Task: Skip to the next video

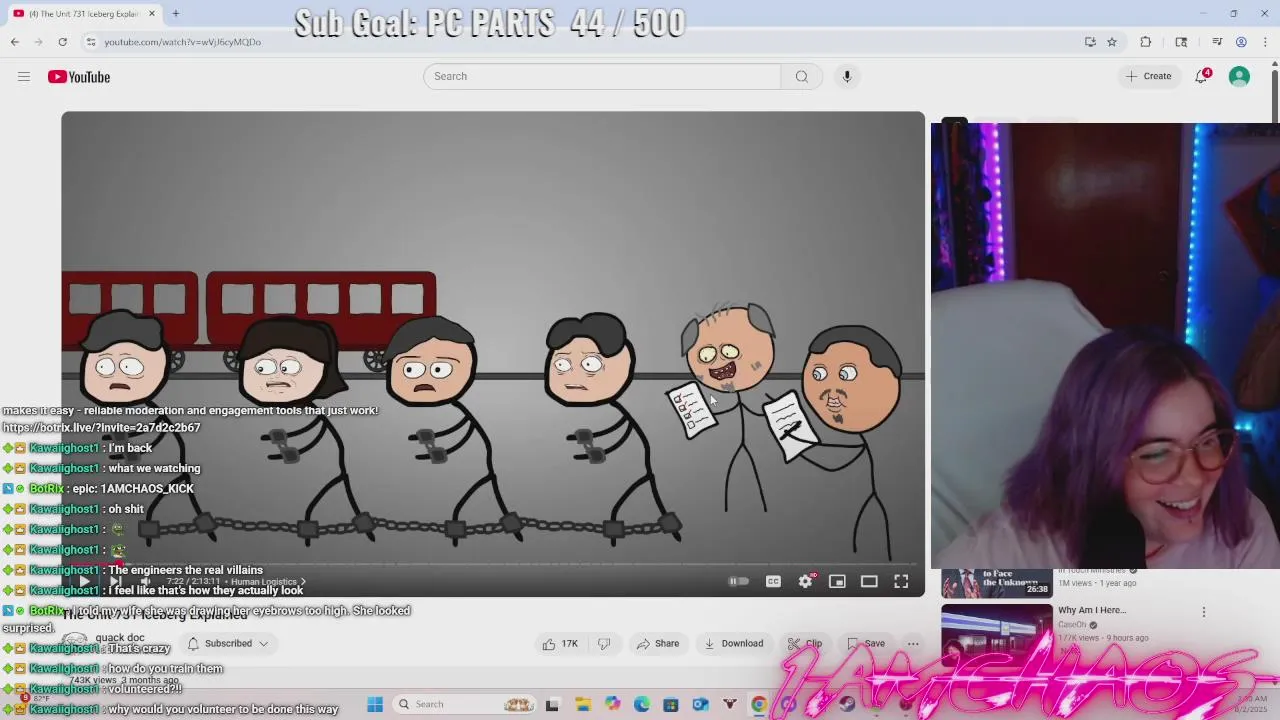Action: pos(115,581)
